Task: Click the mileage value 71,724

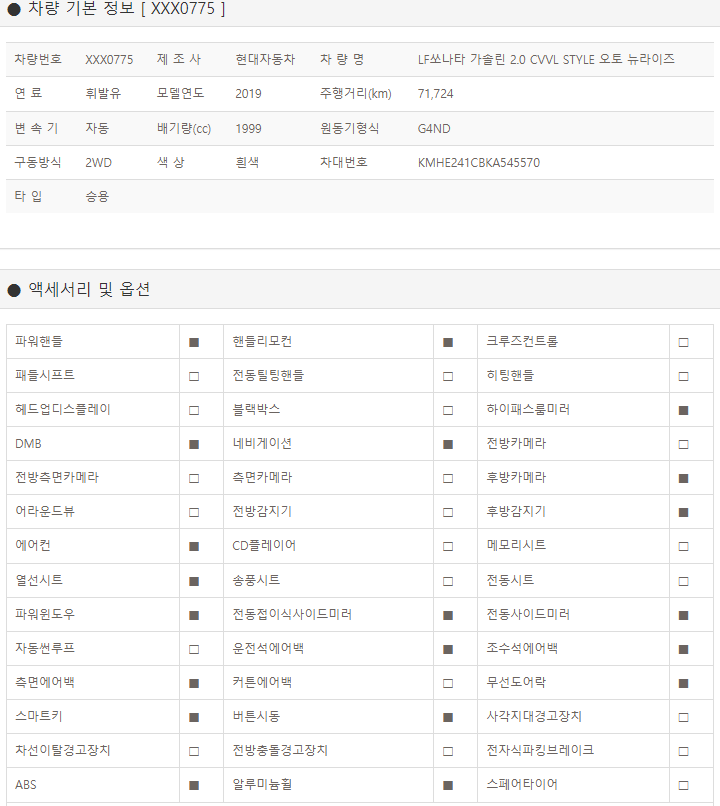Action: pyautogui.click(x=435, y=94)
